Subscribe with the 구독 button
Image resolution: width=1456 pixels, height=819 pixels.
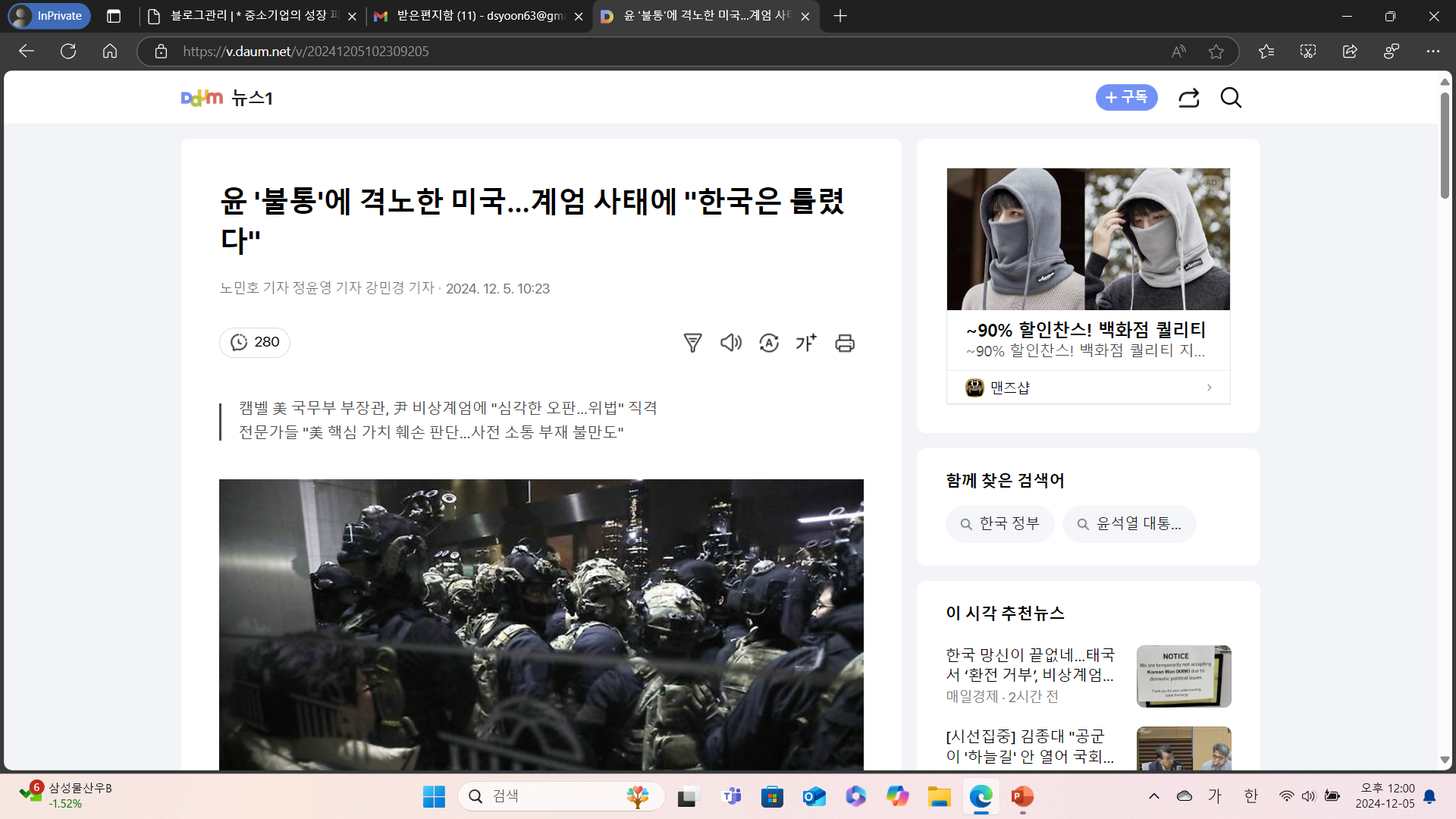pyautogui.click(x=1126, y=97)
